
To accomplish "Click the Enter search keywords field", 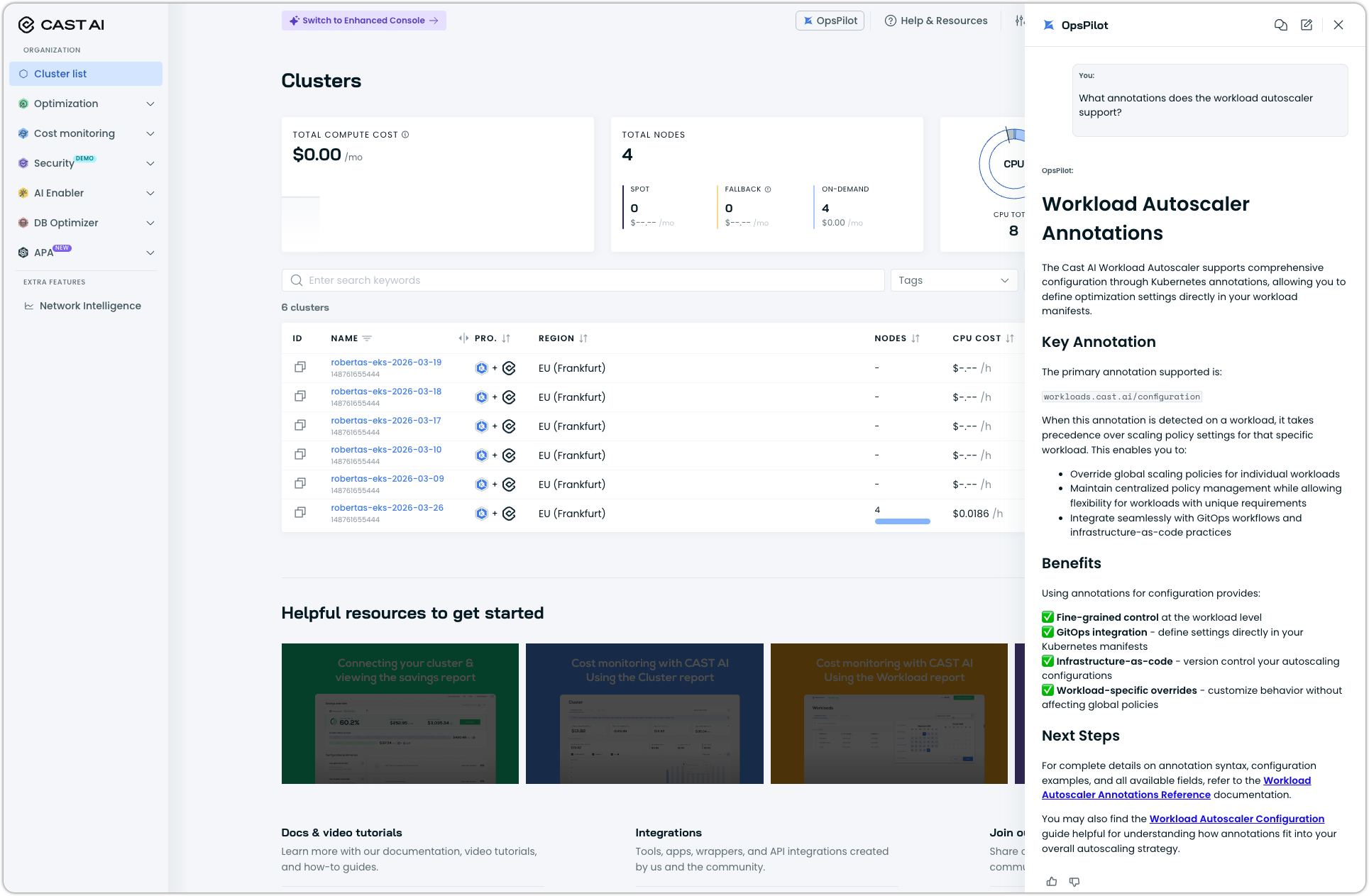I will tap(582, 280).
